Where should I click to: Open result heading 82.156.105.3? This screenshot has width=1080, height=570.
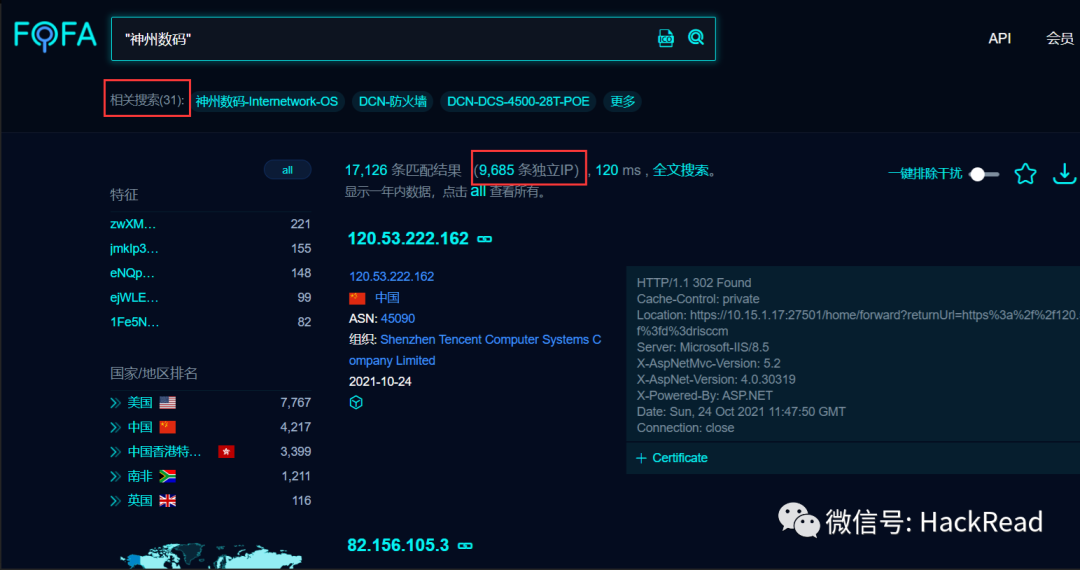[x=398, y=545]
